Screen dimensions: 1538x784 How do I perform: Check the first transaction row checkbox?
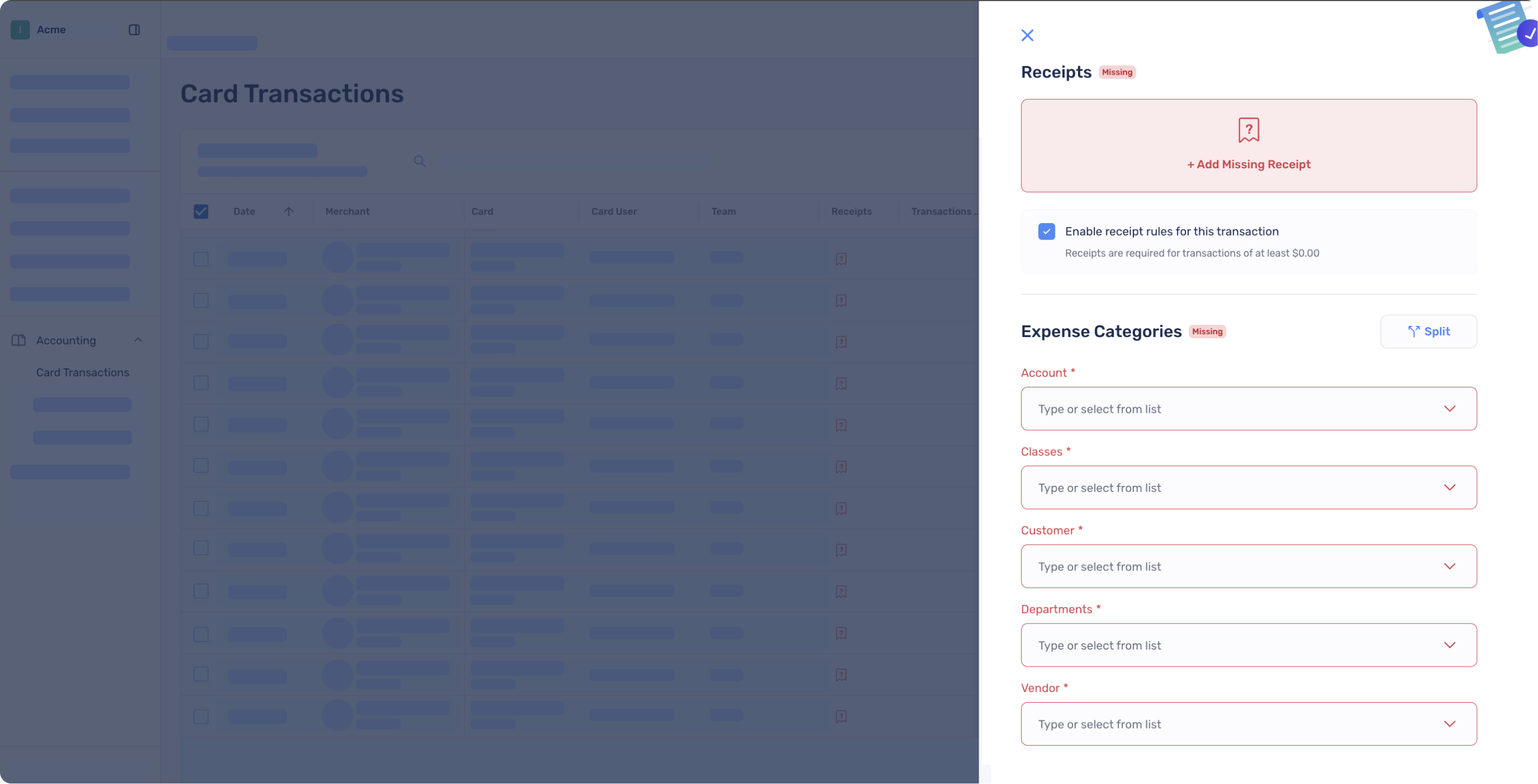[x=201, y=259]
